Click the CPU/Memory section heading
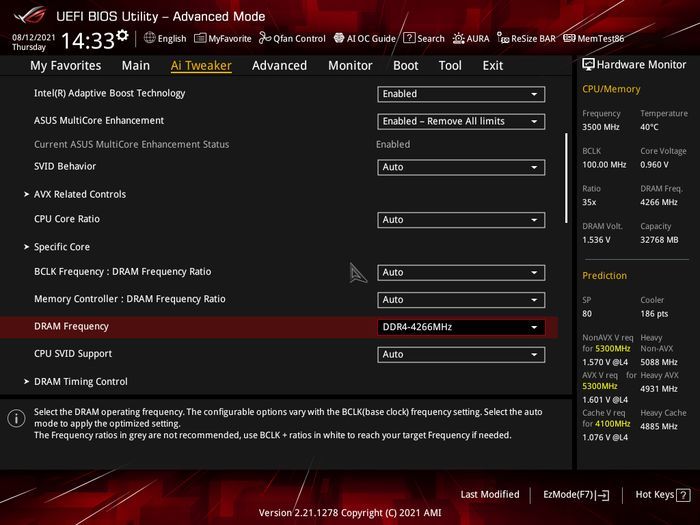This screenshot has width=700, height=525. click(611, 89)
